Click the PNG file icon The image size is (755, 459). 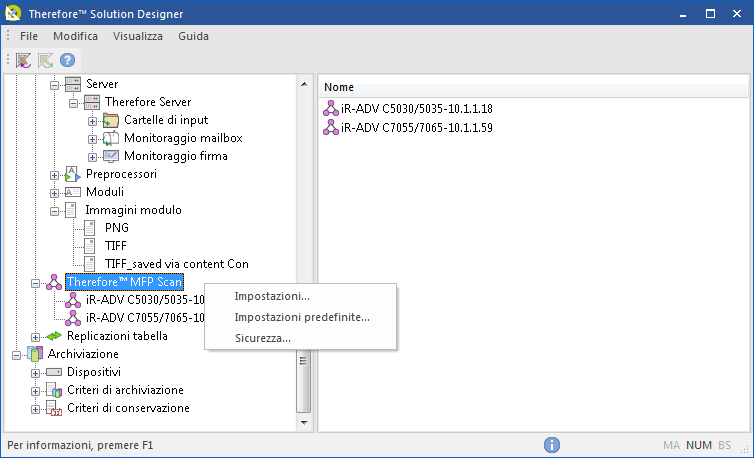click(x=90, y=228)
